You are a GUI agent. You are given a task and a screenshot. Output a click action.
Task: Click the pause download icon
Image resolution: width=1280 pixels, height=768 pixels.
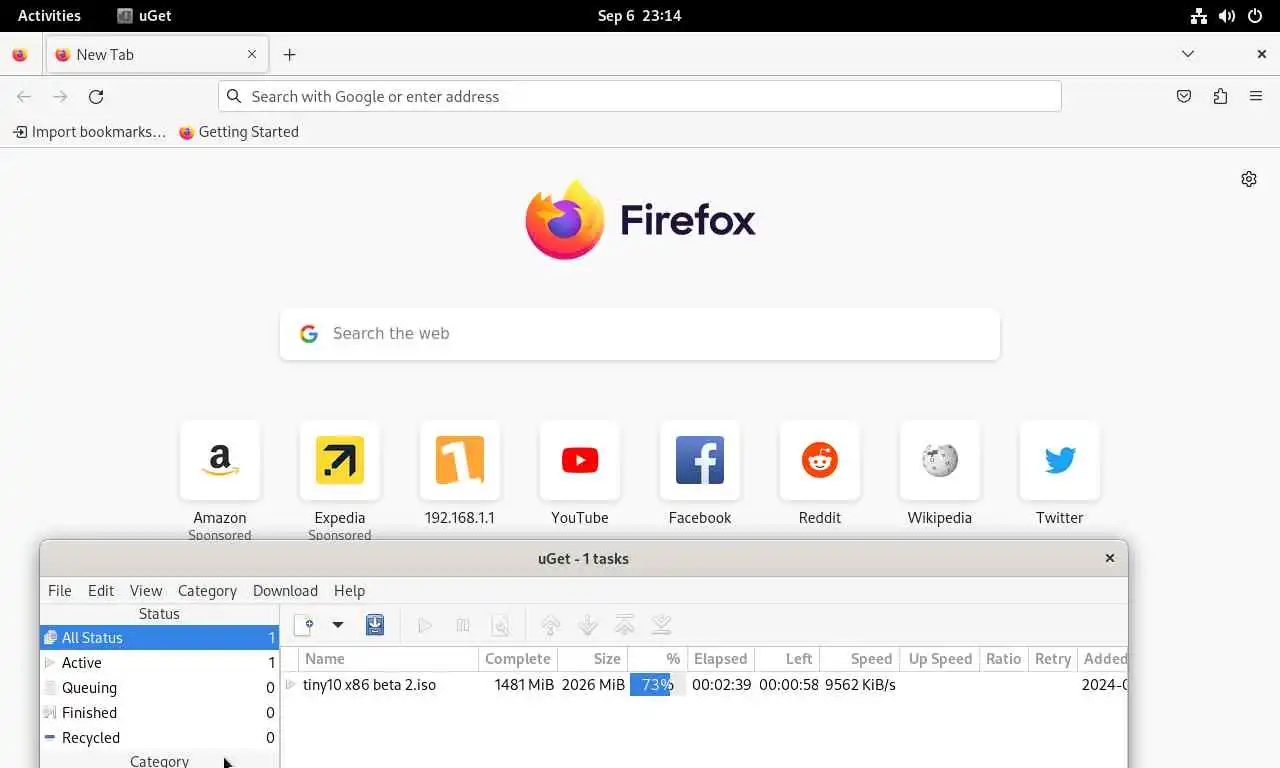[x=463, y=625]
